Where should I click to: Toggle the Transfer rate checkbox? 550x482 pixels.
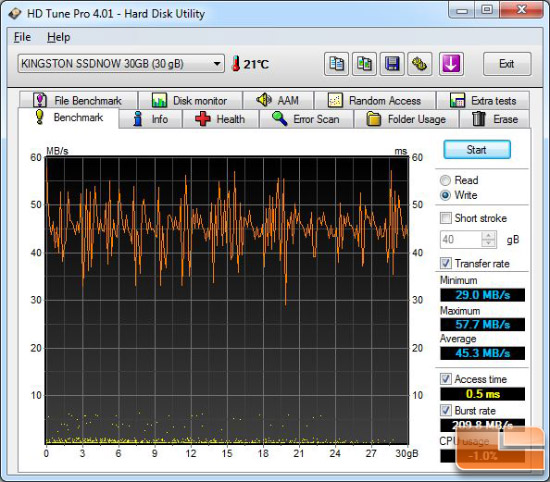pos(445,263)
